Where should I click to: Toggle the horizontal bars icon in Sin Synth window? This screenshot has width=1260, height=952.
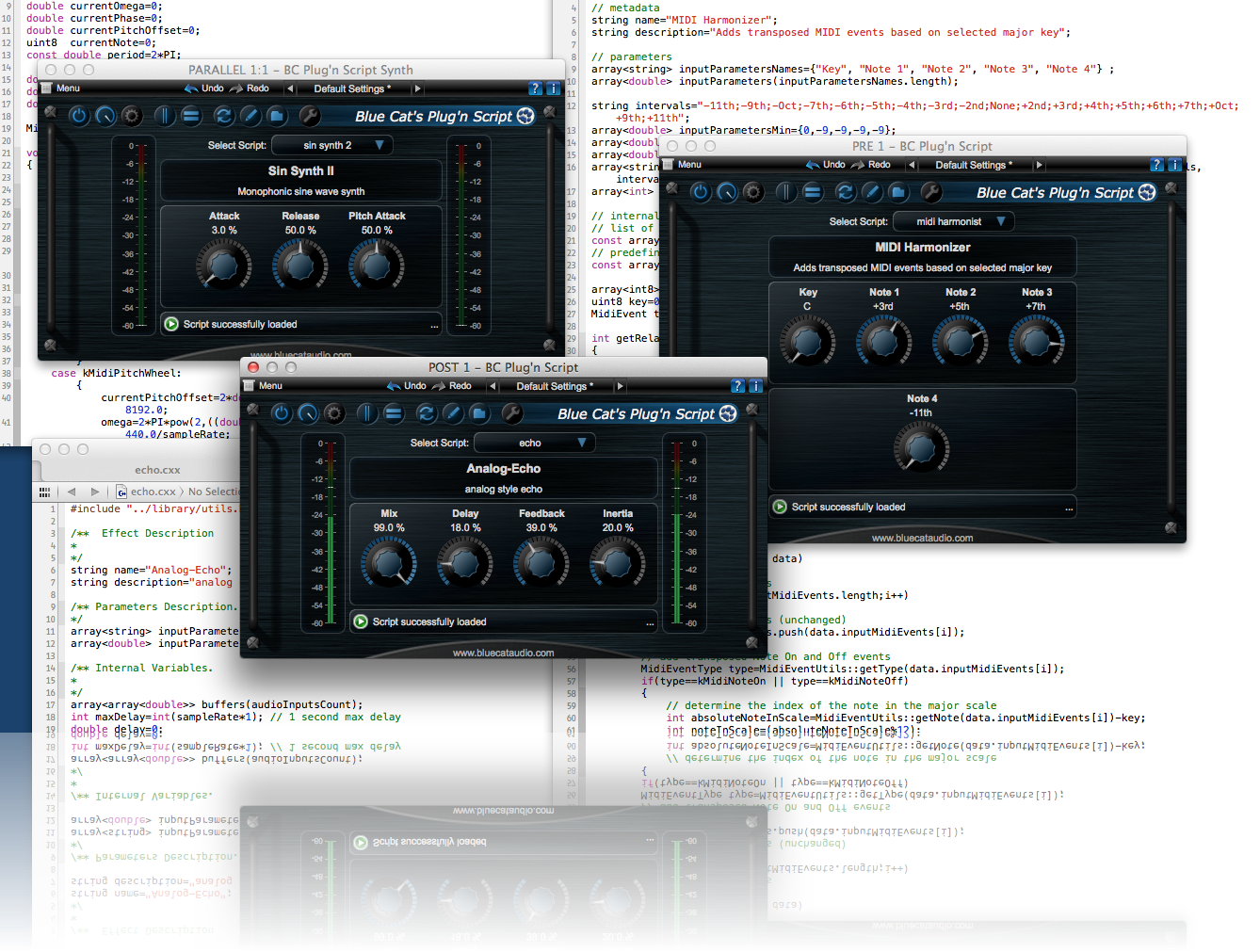pos(191,115)
